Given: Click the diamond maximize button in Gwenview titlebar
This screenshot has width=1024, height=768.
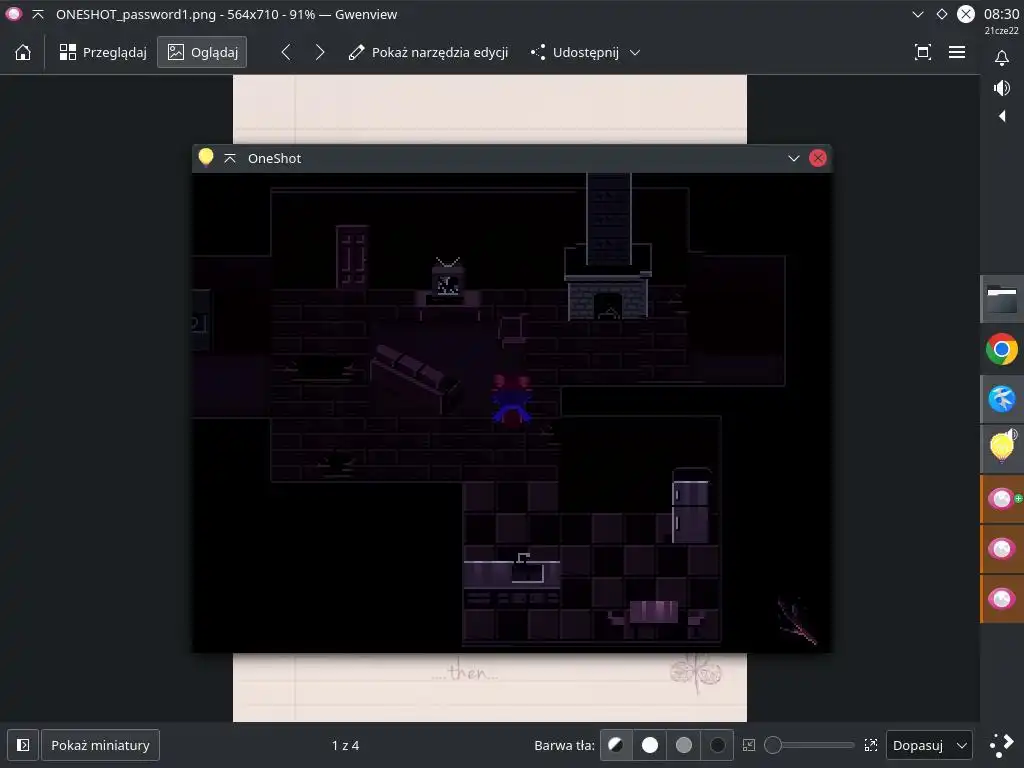Looking at the screenshot, I should (942, 14).
